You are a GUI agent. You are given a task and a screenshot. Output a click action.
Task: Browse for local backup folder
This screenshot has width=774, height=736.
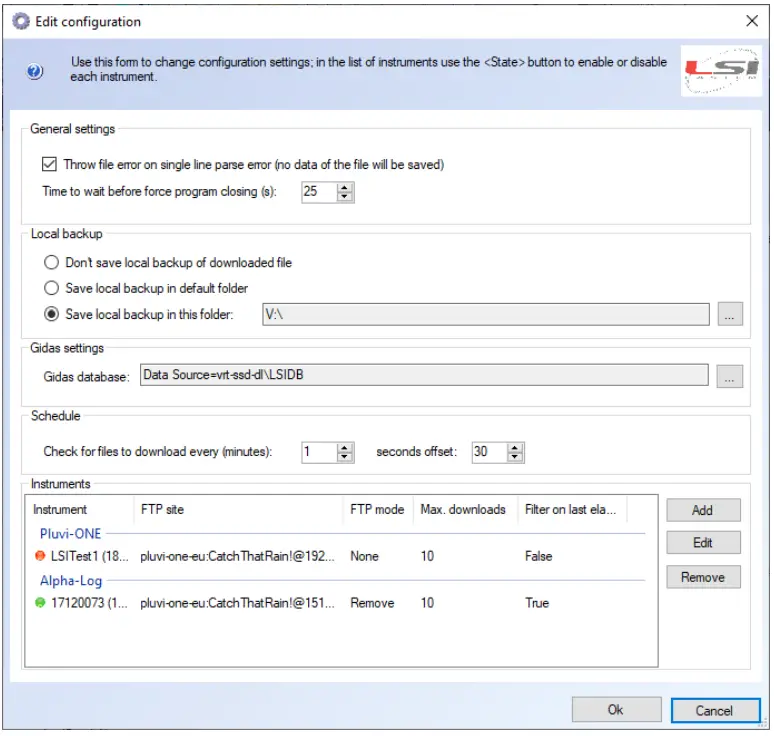click(x=730, y=314)
